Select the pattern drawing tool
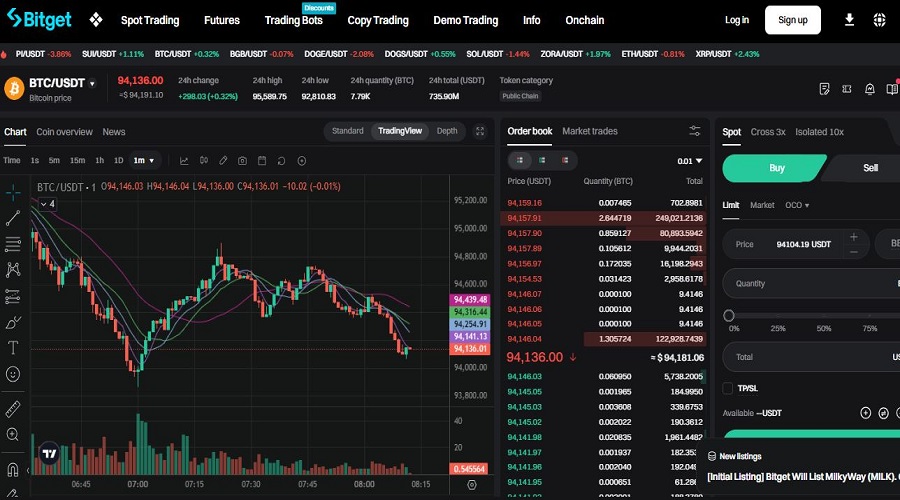Screen dimensions: 900x500 point(13,270)
